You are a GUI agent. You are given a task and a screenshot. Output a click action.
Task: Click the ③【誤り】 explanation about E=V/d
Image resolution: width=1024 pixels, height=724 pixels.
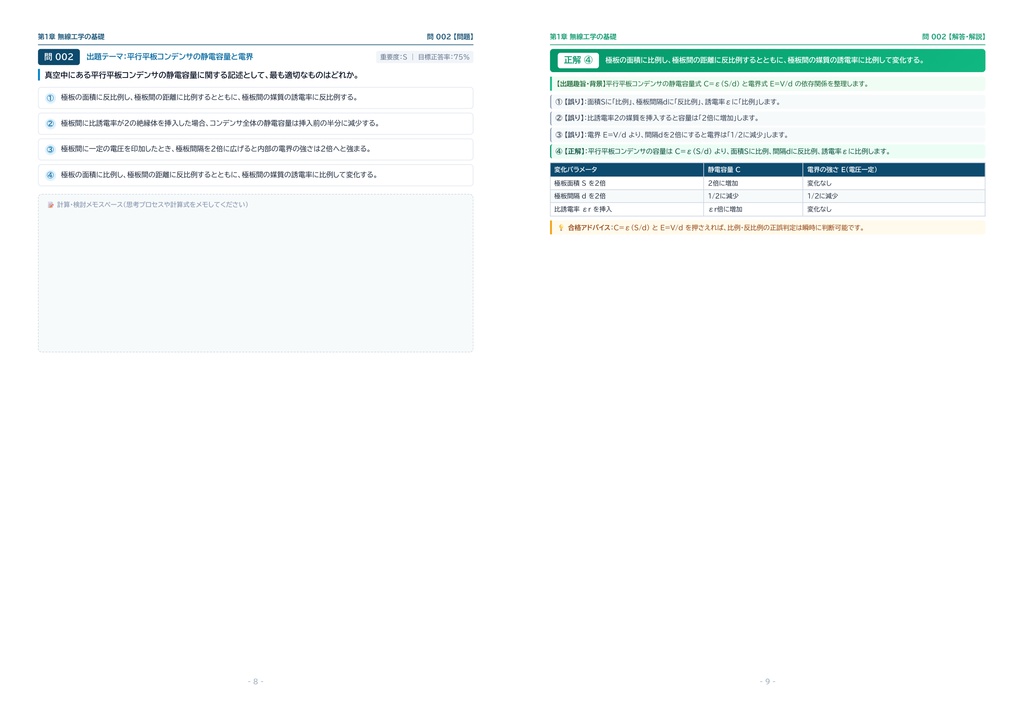click(767, 135)
